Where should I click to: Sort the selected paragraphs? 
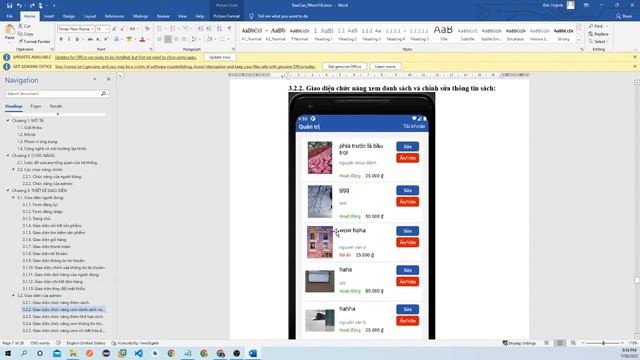tap(220, 29)
